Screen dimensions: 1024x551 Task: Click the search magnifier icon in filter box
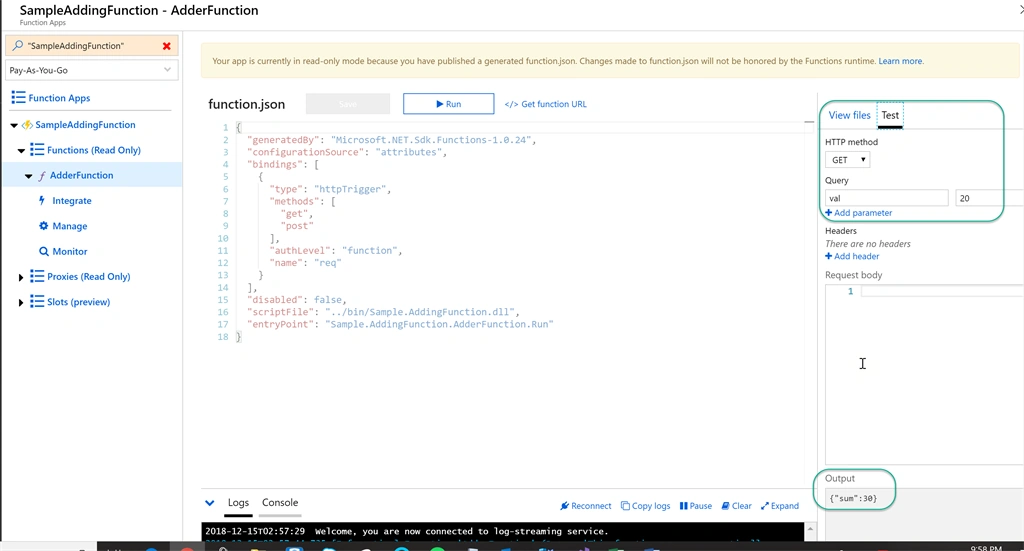(x=18, y=46)
